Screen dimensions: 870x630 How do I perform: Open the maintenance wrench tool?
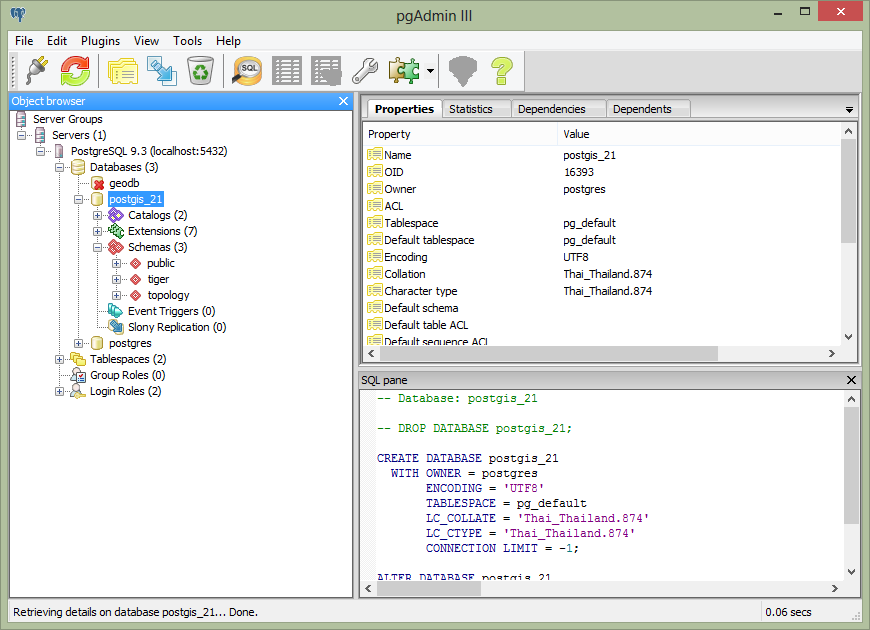point(364,70)
